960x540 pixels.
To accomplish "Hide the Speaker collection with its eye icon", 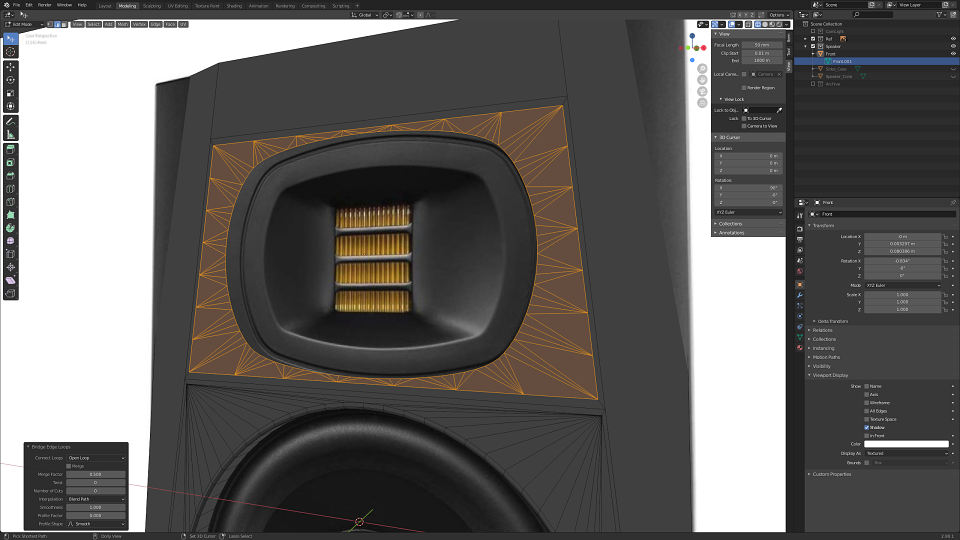I will click(953, 46).
